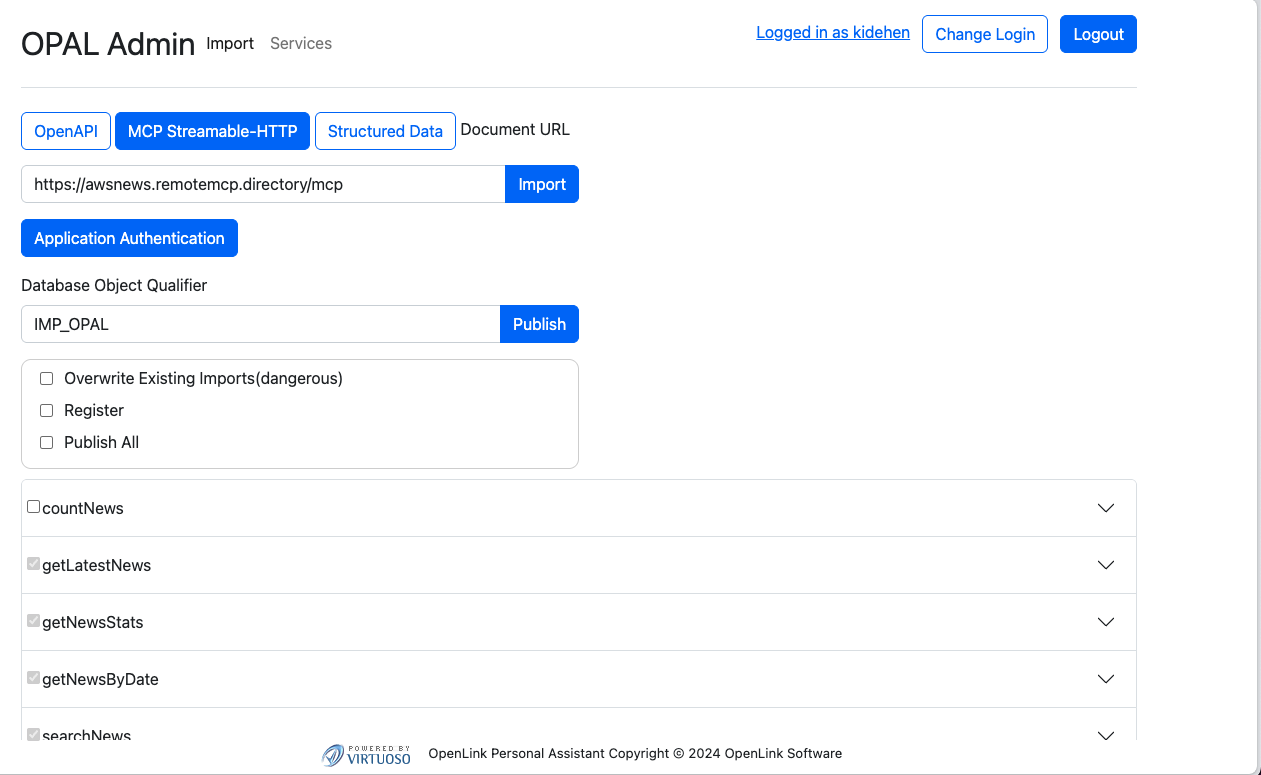
Task: Open the Services nav item
Action: 301,43
